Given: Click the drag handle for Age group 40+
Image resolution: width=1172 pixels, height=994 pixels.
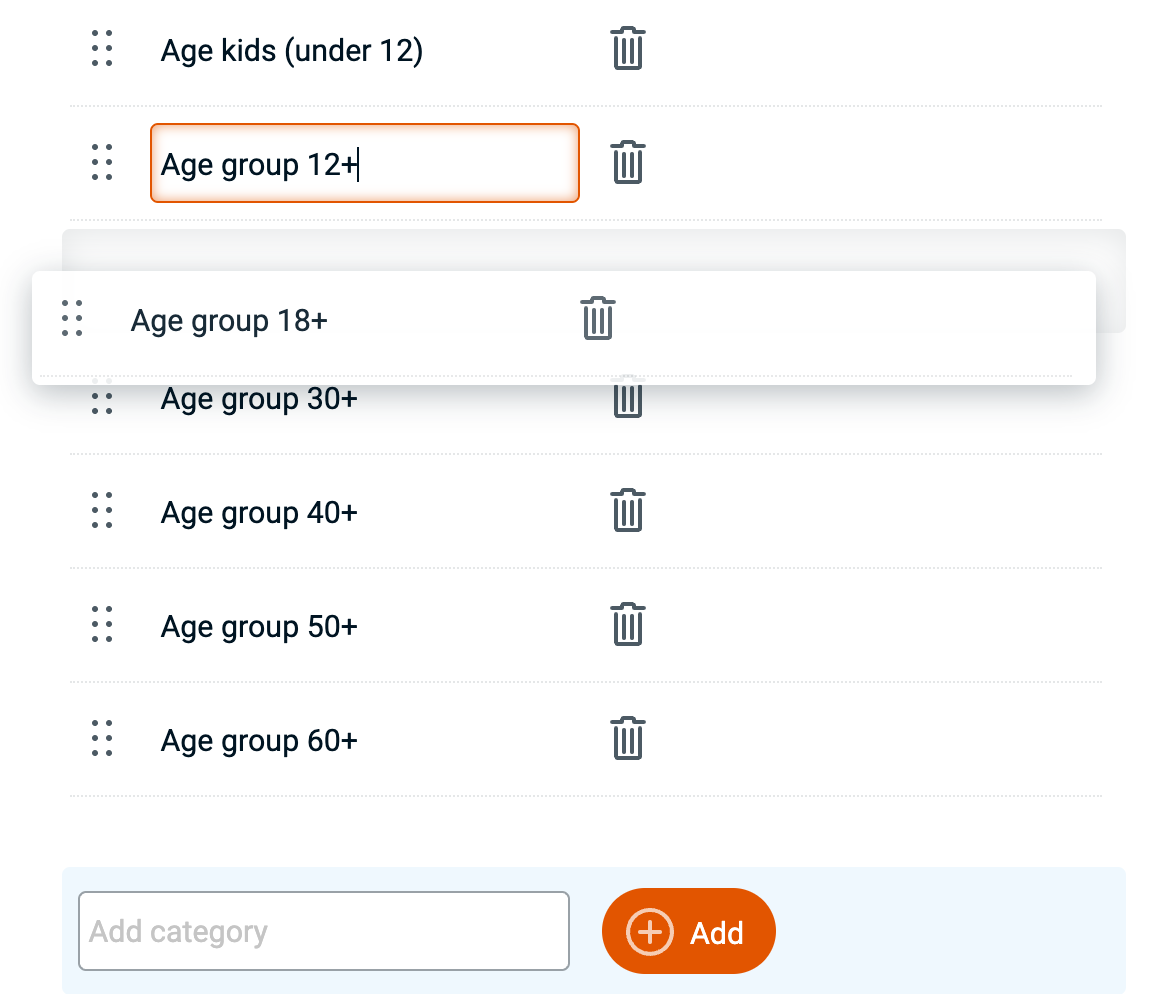Looking at the screenshot, I should [102, 511].
